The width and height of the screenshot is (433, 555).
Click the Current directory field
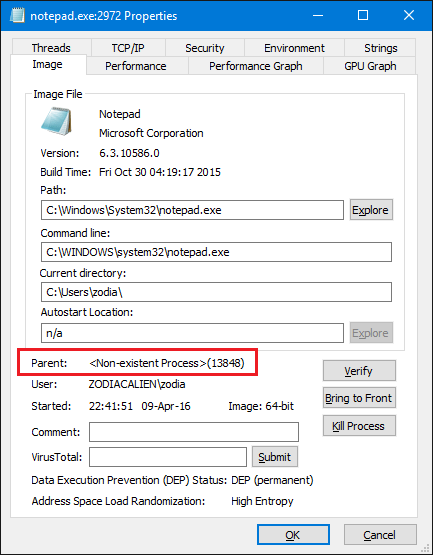[x=216, y=292]
